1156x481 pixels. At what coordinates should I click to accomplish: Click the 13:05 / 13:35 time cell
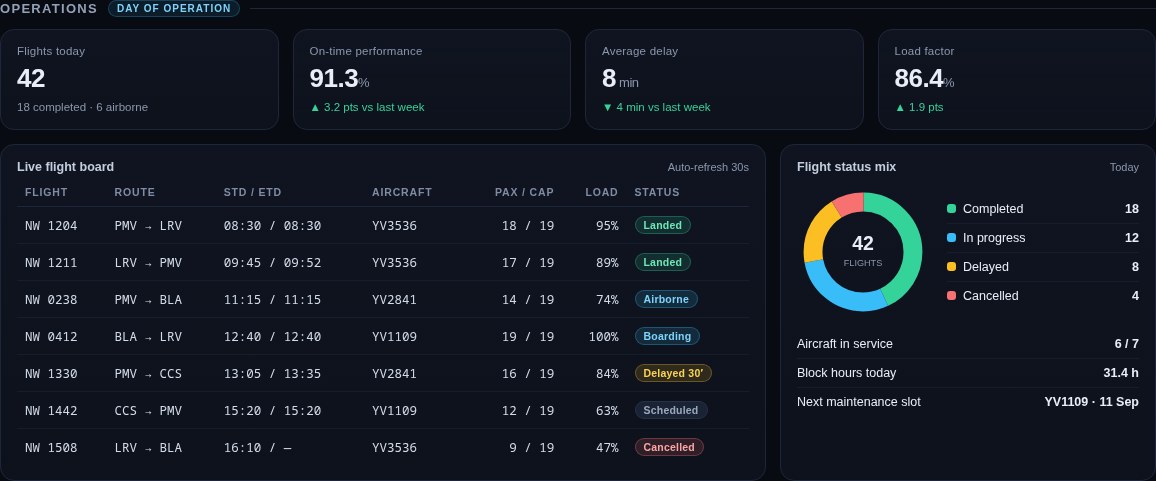(x=273, y=373)
